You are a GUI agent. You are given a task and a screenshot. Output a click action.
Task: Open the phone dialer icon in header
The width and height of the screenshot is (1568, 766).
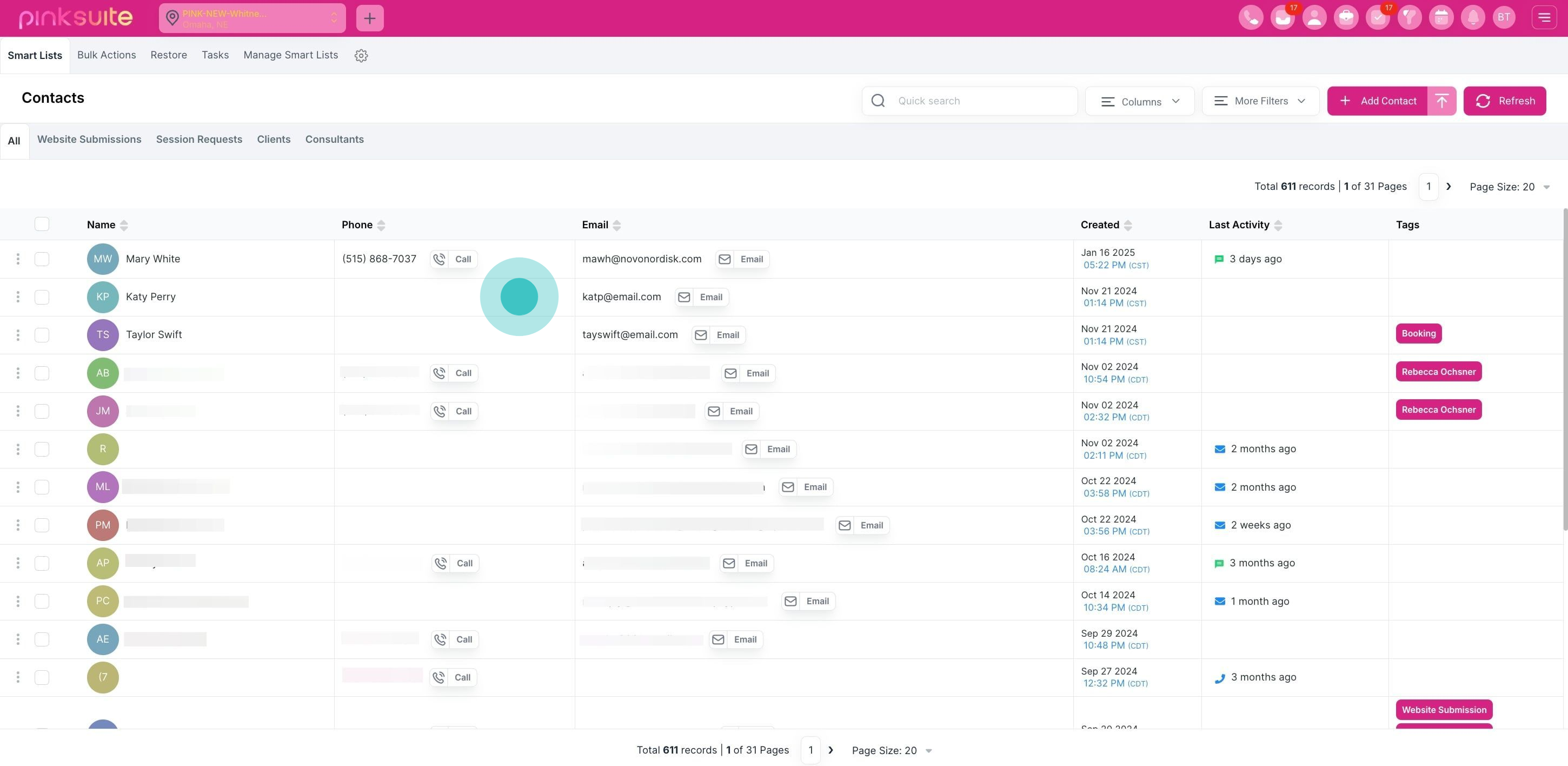[1250, 18]
